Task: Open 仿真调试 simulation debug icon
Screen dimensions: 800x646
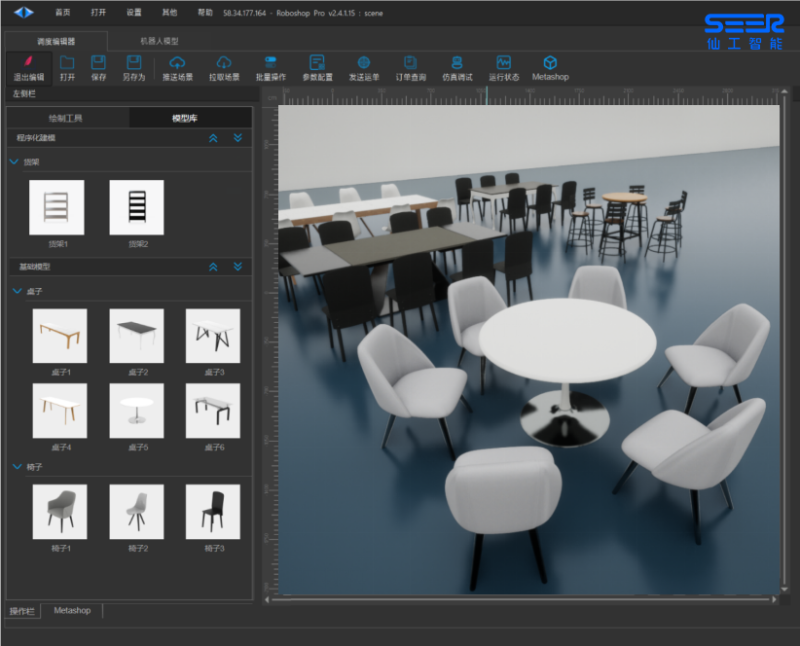Action: pos(456,63)
